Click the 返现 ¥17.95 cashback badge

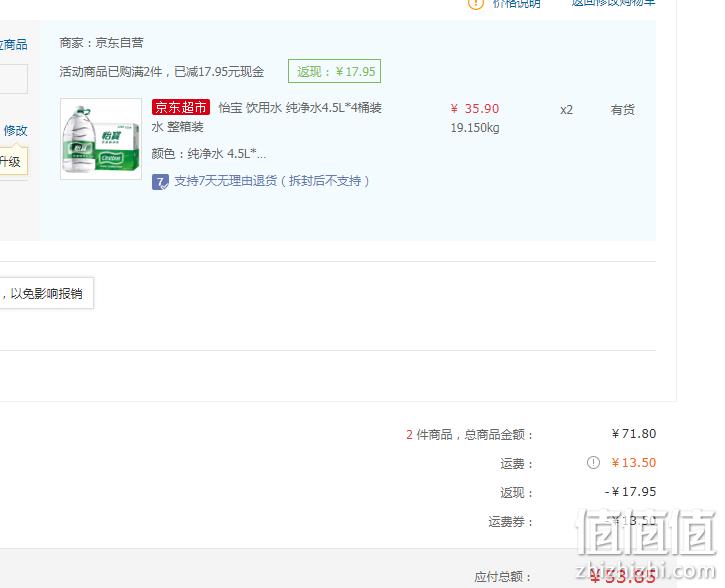click(334, 71)
